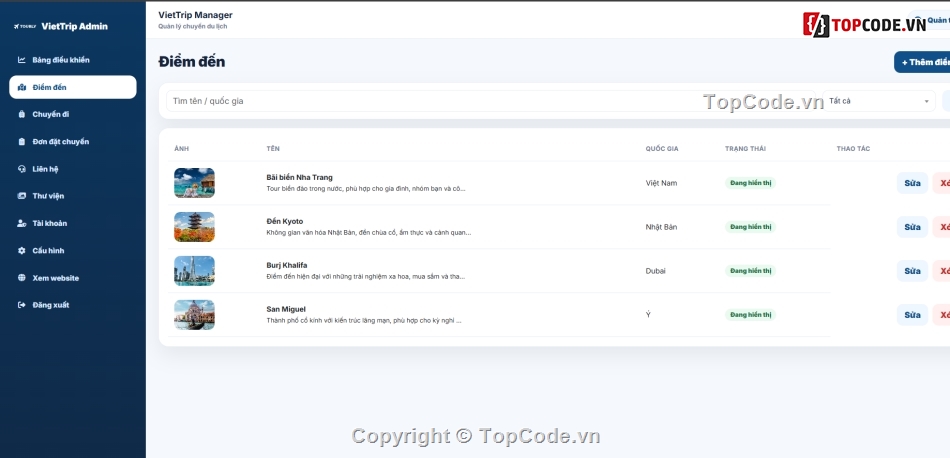
Task: Open the Liên hệ page
Action: point(73,169)
